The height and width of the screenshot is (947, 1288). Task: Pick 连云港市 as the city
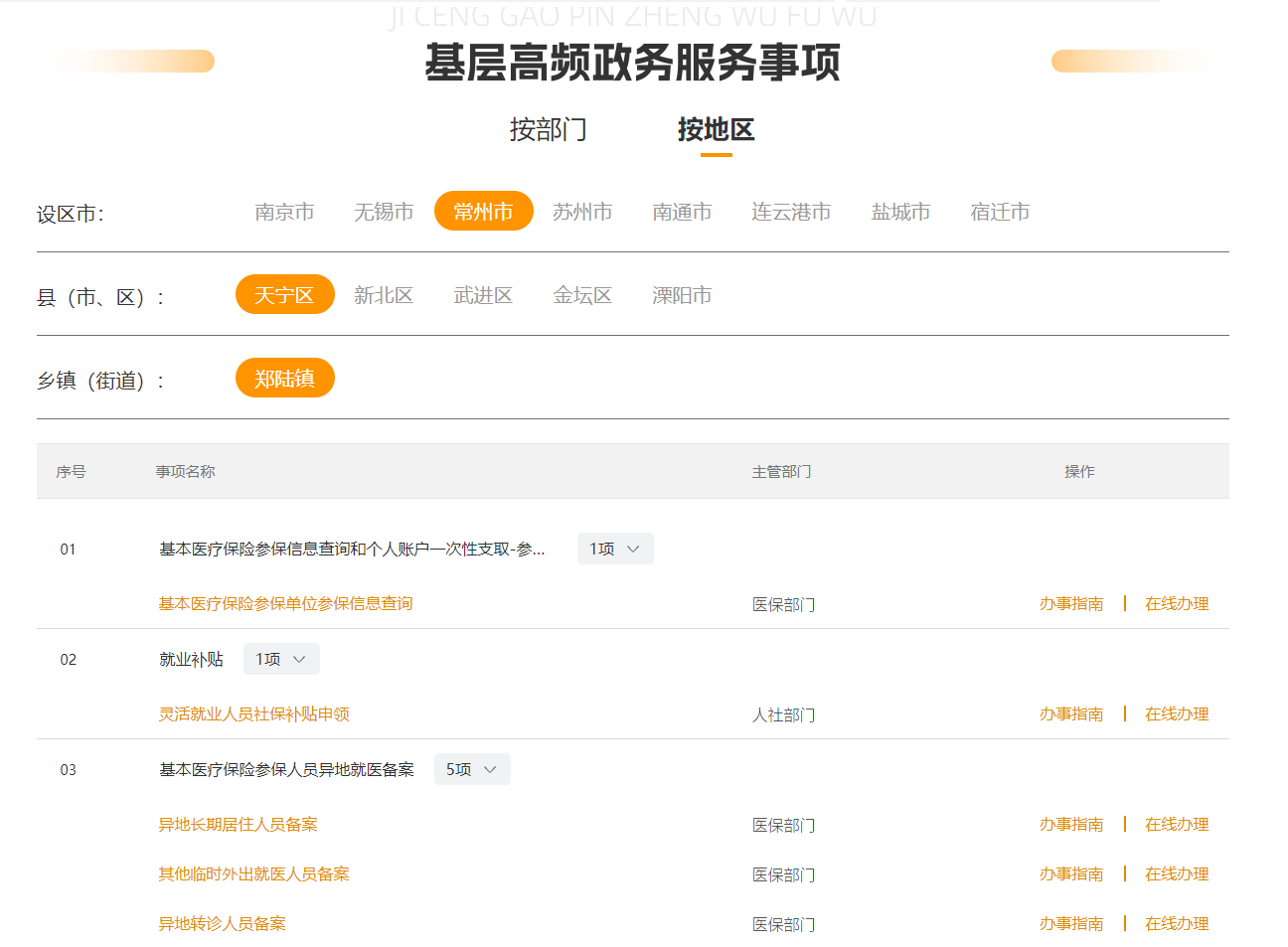791,212
